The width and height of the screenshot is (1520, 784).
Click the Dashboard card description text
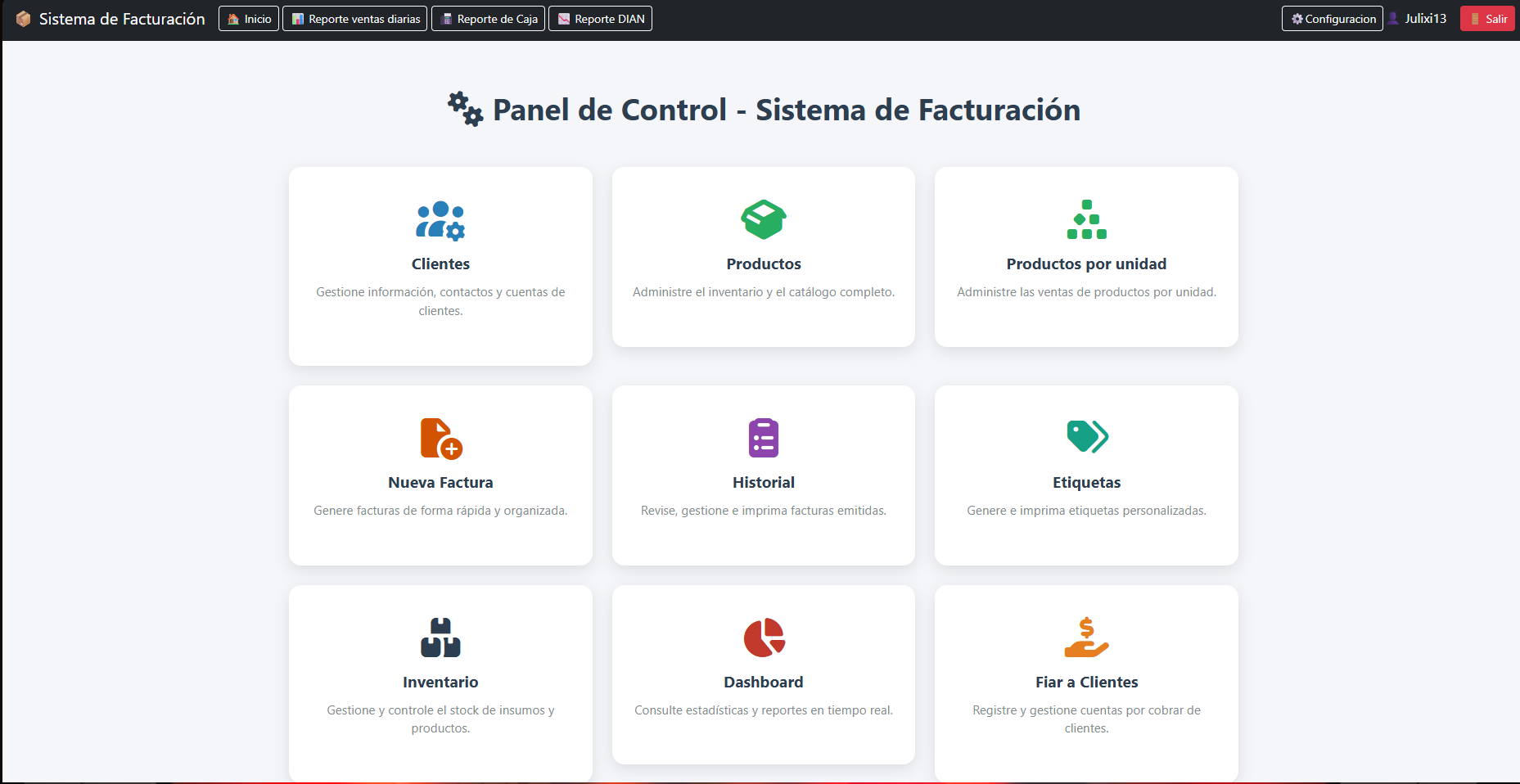point(763,710)
